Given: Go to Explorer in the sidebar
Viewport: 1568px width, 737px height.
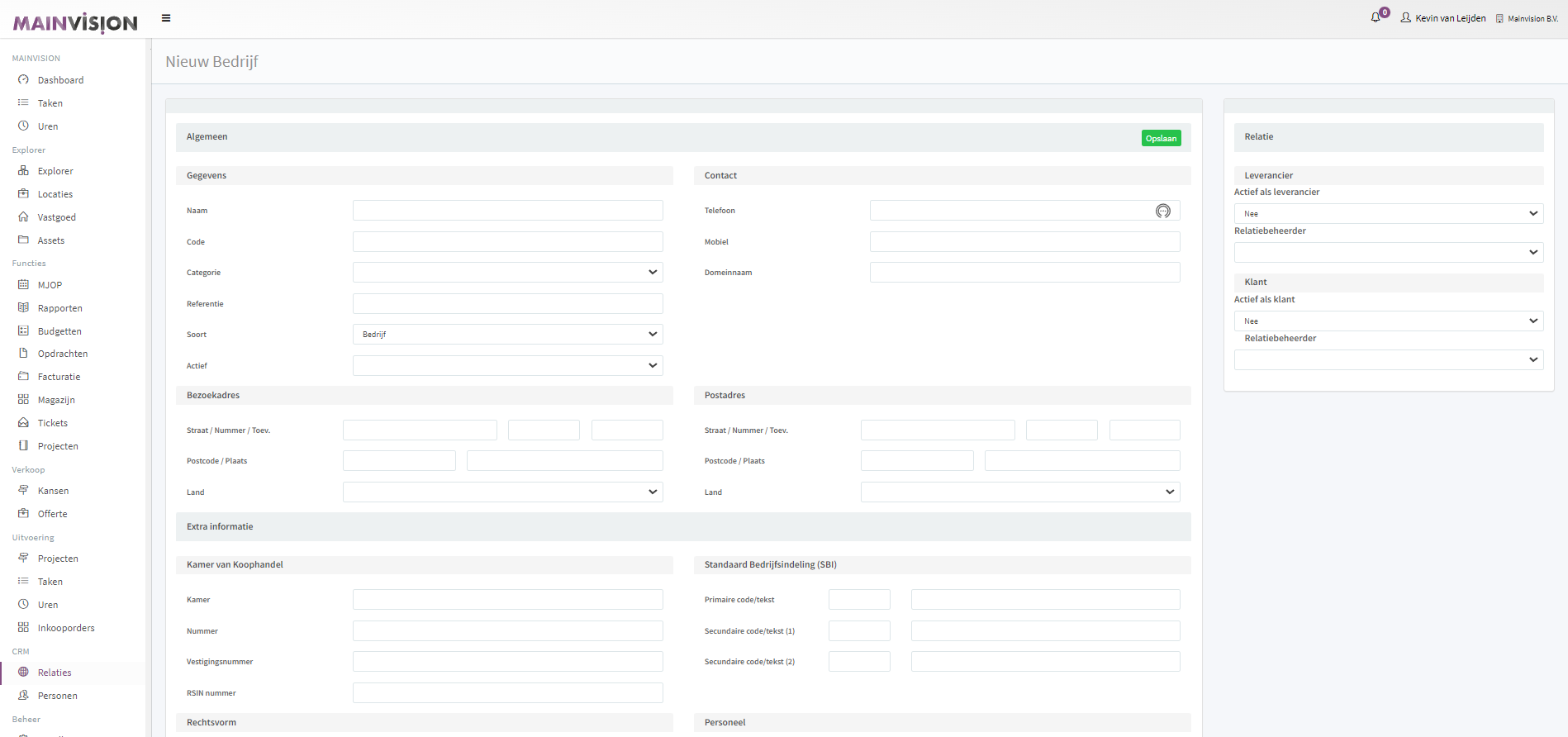Looking at the screenshot, I should click(55, 171).
